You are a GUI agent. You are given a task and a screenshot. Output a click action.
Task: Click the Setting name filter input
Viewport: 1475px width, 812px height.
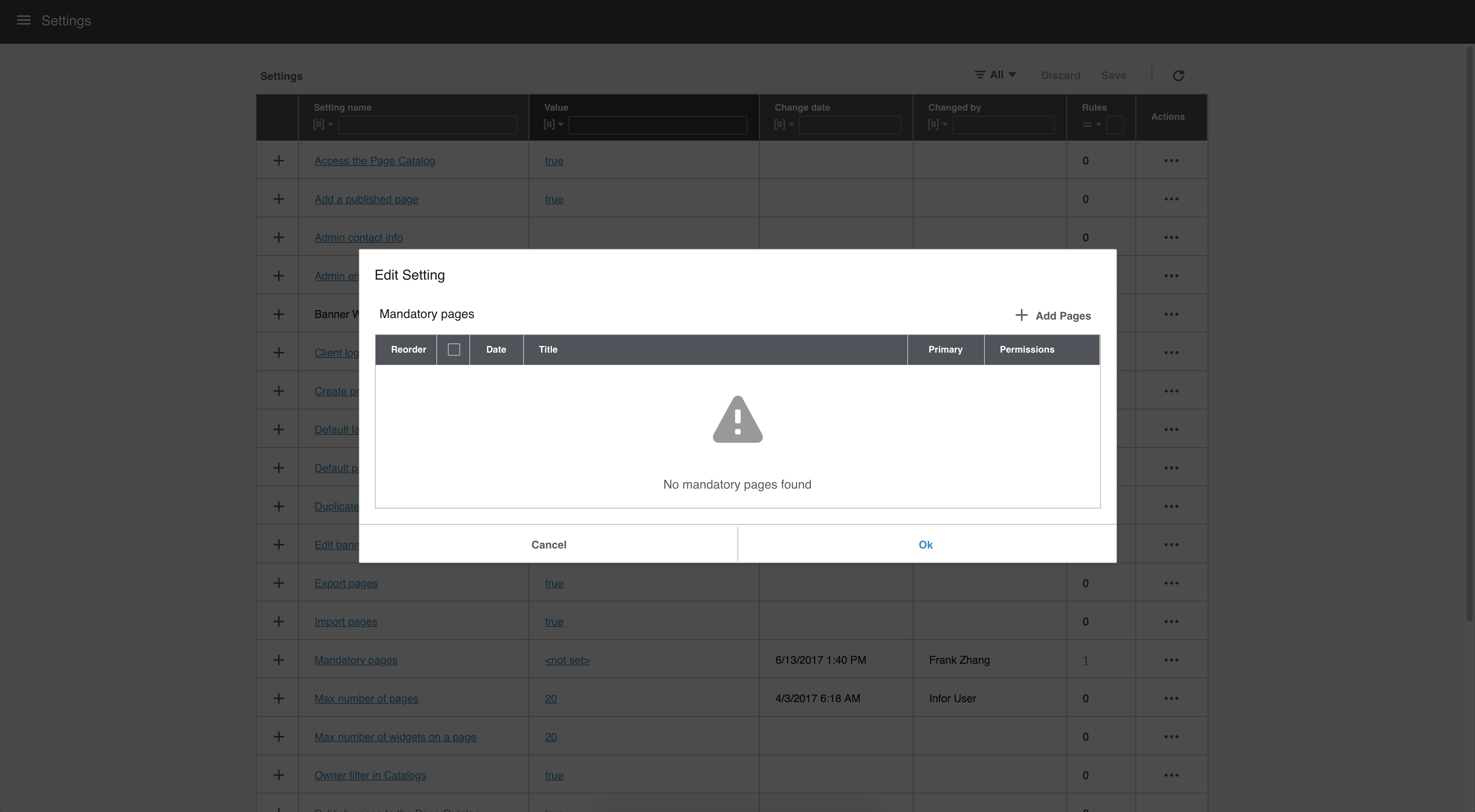(x=427, y=125)
